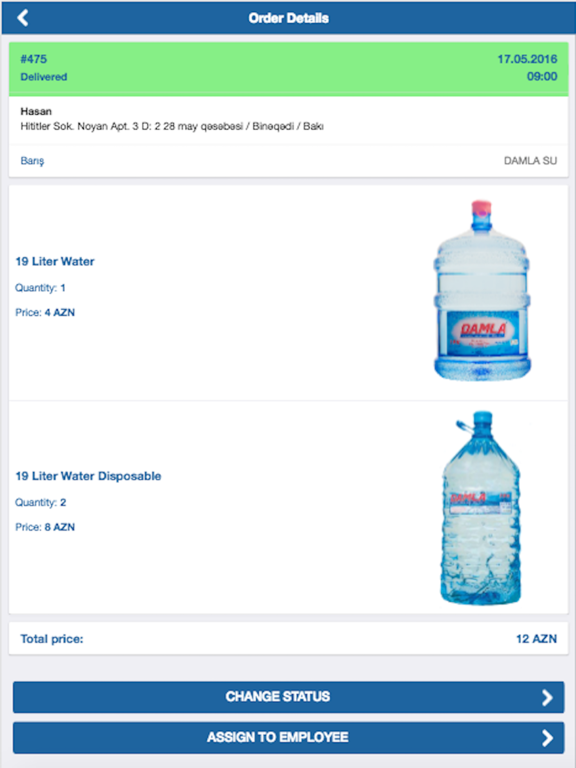Click the delivery address line
The width and height of the screenshot is (576, 768).
coord(172,126)
